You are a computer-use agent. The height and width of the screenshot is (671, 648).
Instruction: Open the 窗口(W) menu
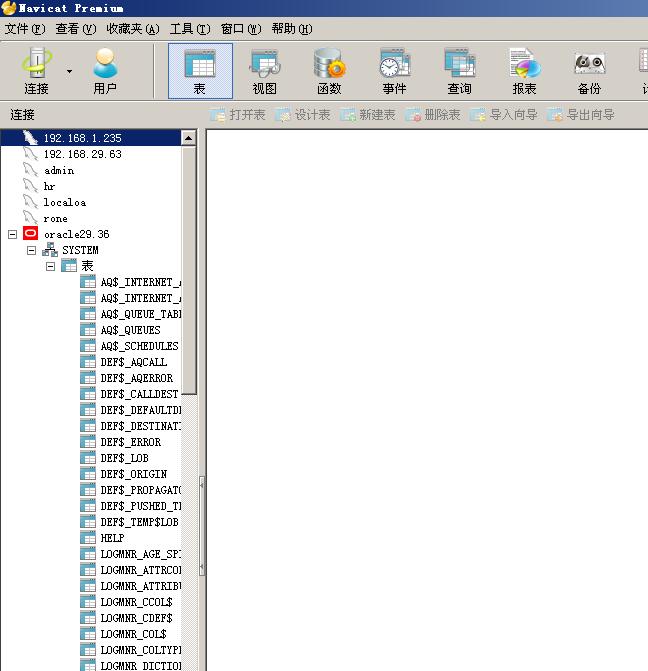click(241, 29)
